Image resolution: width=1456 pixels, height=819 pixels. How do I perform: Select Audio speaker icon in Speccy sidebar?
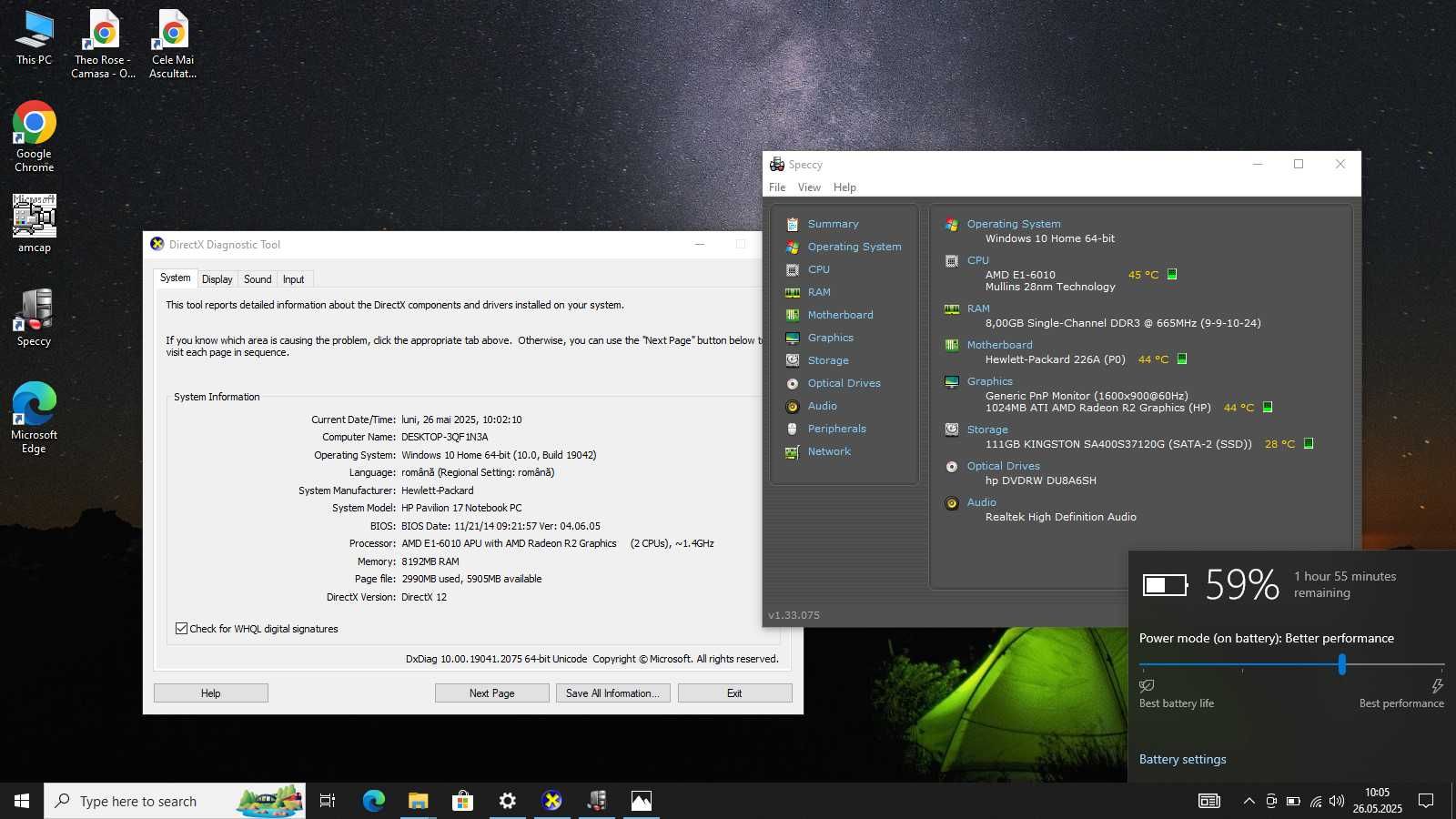793,406
